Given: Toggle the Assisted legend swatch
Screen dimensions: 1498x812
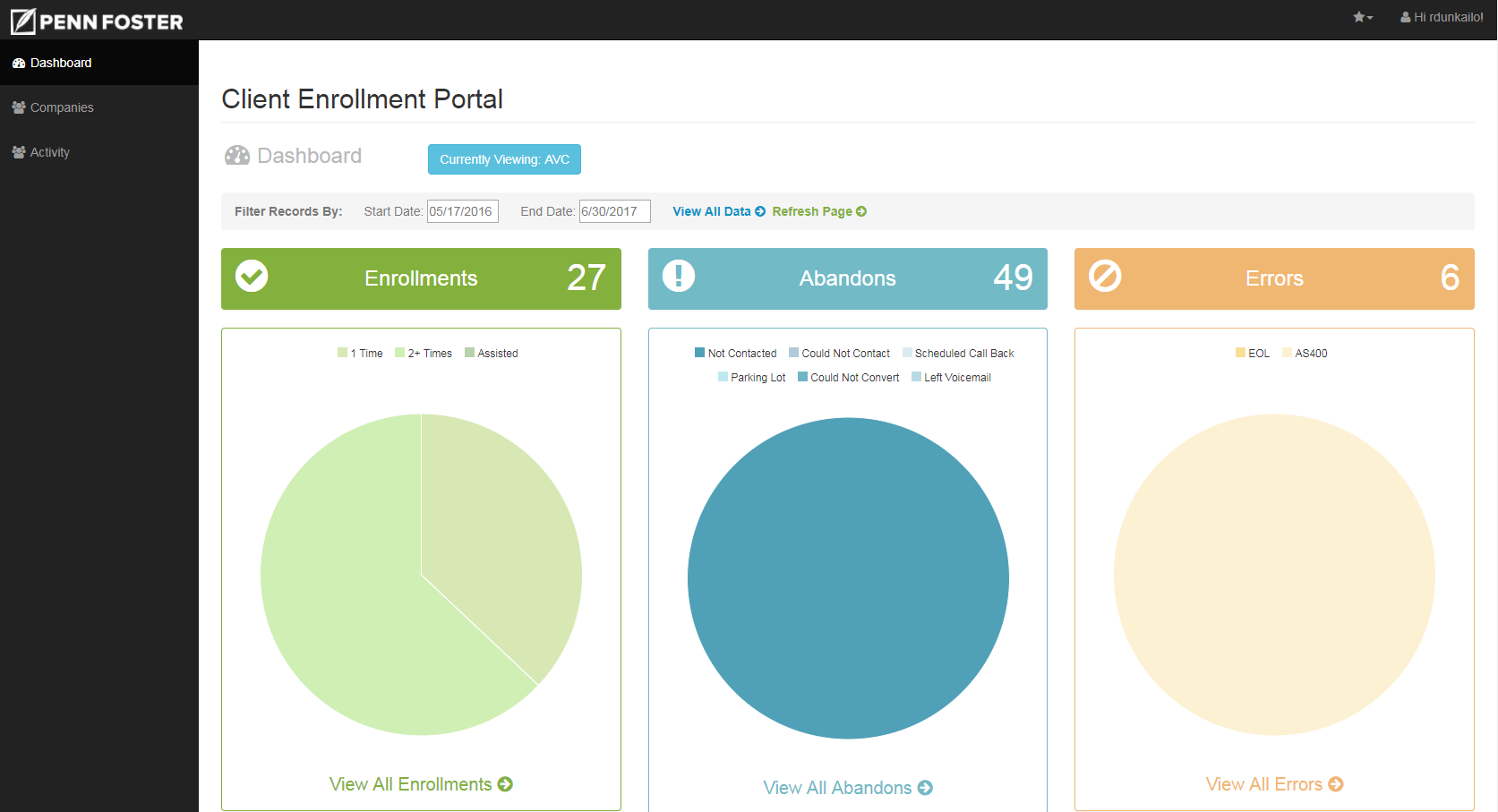Looking at the screenshot, I should pyautogui.click(x=470, y=353).
